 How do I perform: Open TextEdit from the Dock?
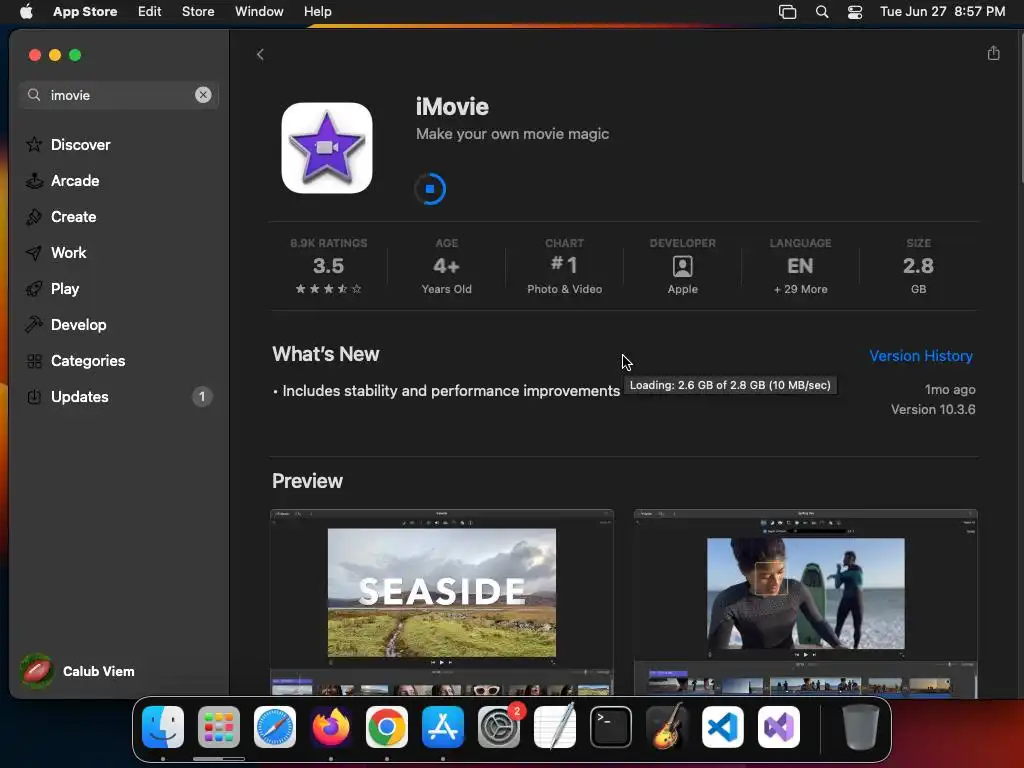pos(555,727)
